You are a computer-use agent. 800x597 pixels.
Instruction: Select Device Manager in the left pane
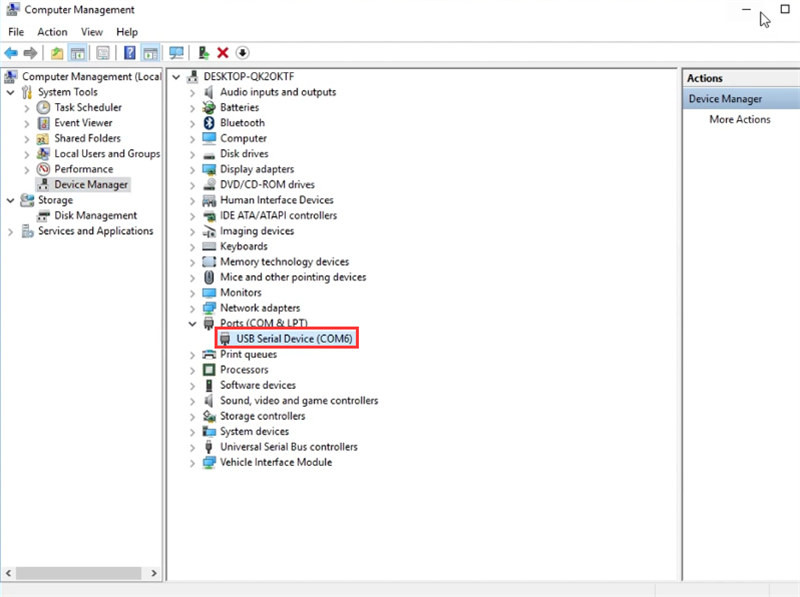[89, 184]
